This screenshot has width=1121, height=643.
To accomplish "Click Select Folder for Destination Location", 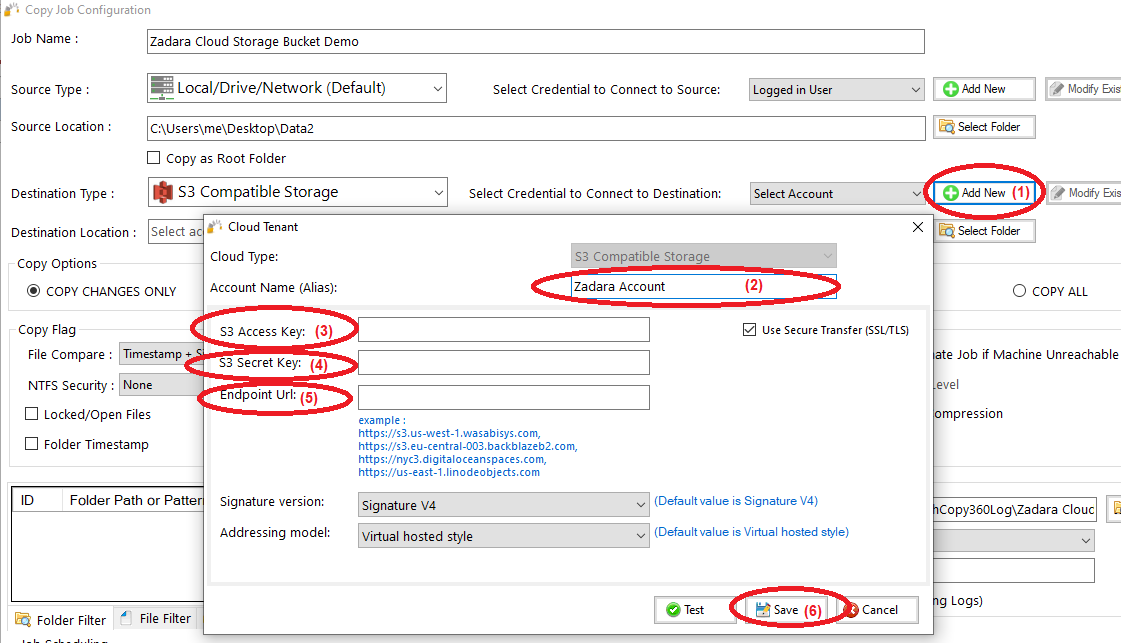I will (984, 231).
